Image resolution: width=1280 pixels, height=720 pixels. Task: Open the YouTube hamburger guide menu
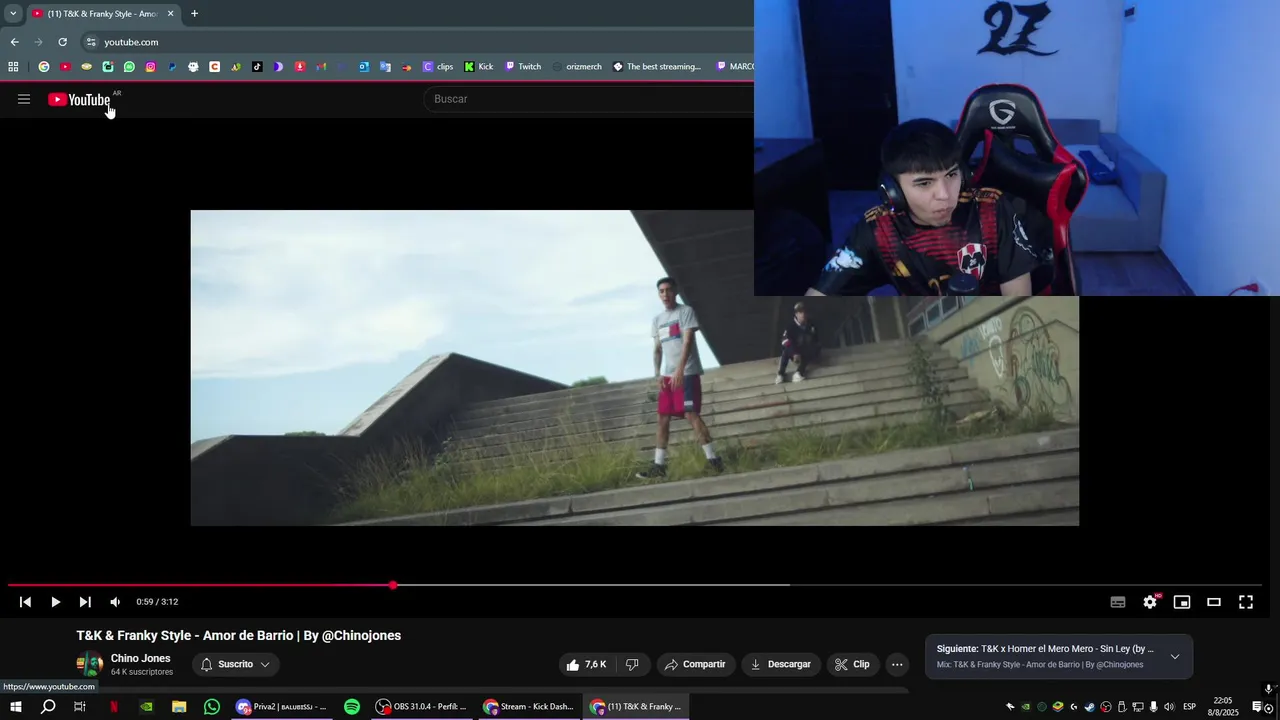pos(24,99)
